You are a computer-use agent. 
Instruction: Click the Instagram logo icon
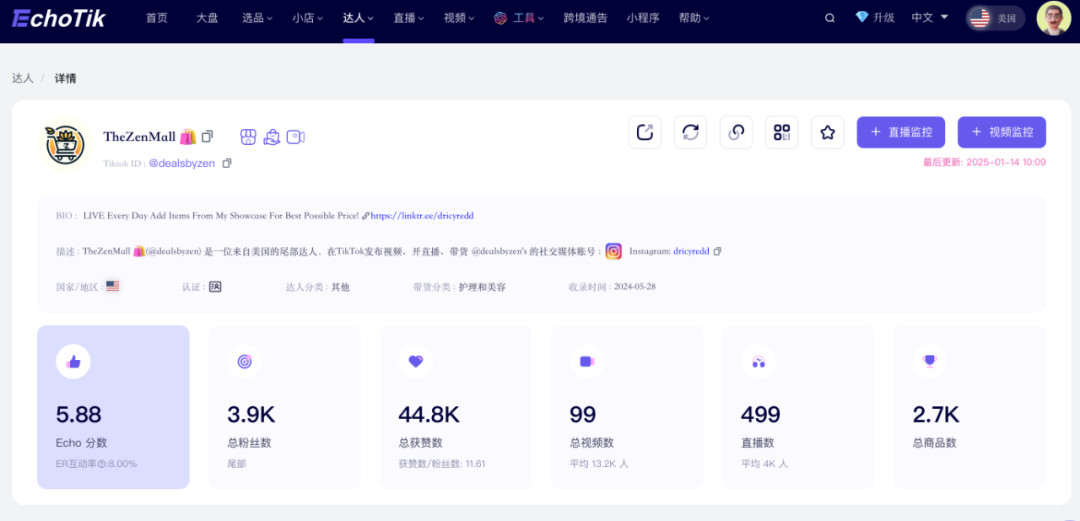(x=614, y=252)
